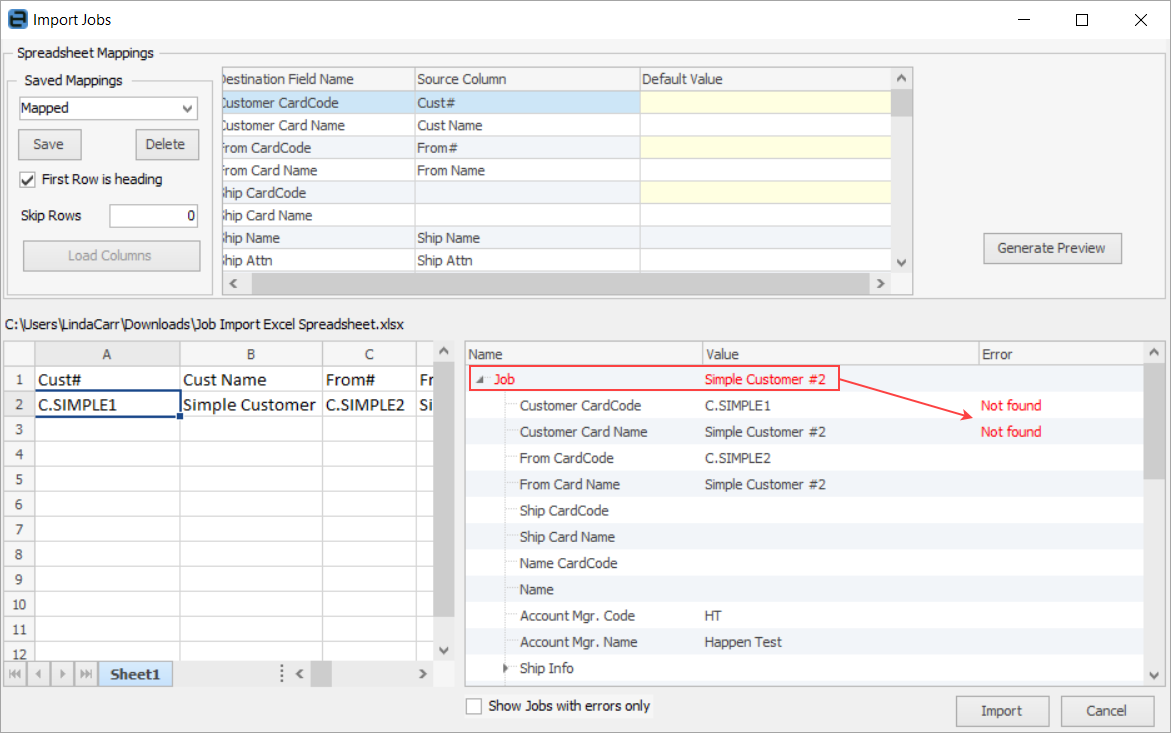Click the Skip Rows input field
The height and width of the screenshot is (733, 1171).
154,216
